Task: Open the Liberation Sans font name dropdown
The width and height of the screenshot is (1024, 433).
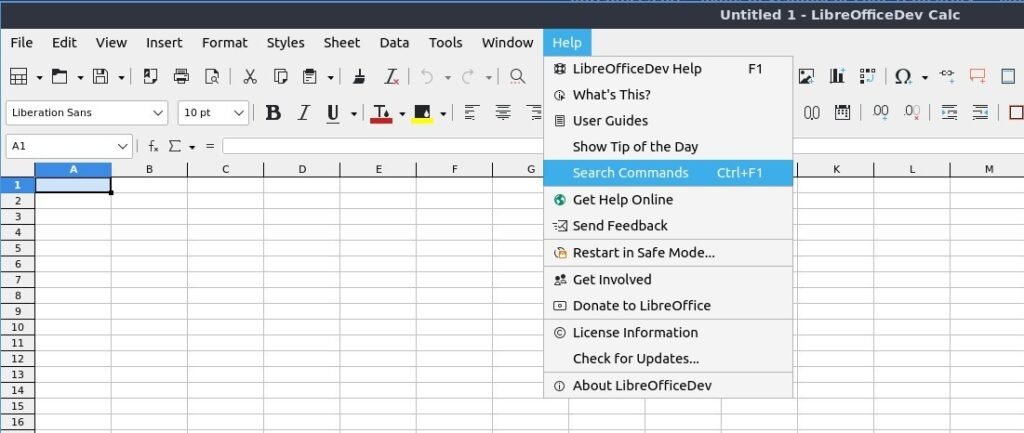Action: [x=158, y=113]
